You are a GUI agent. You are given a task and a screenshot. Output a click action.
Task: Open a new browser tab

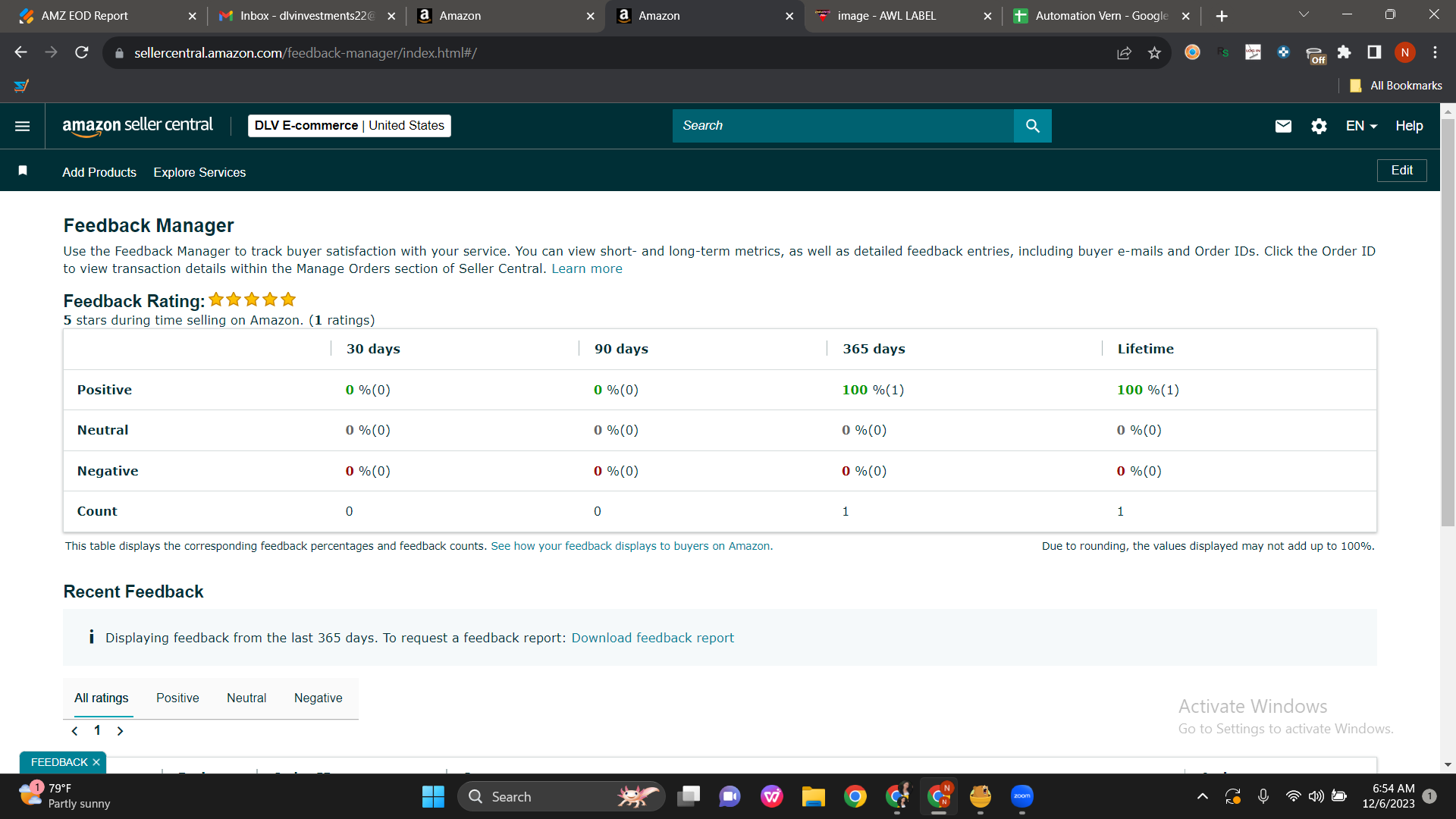point(1222,16)
